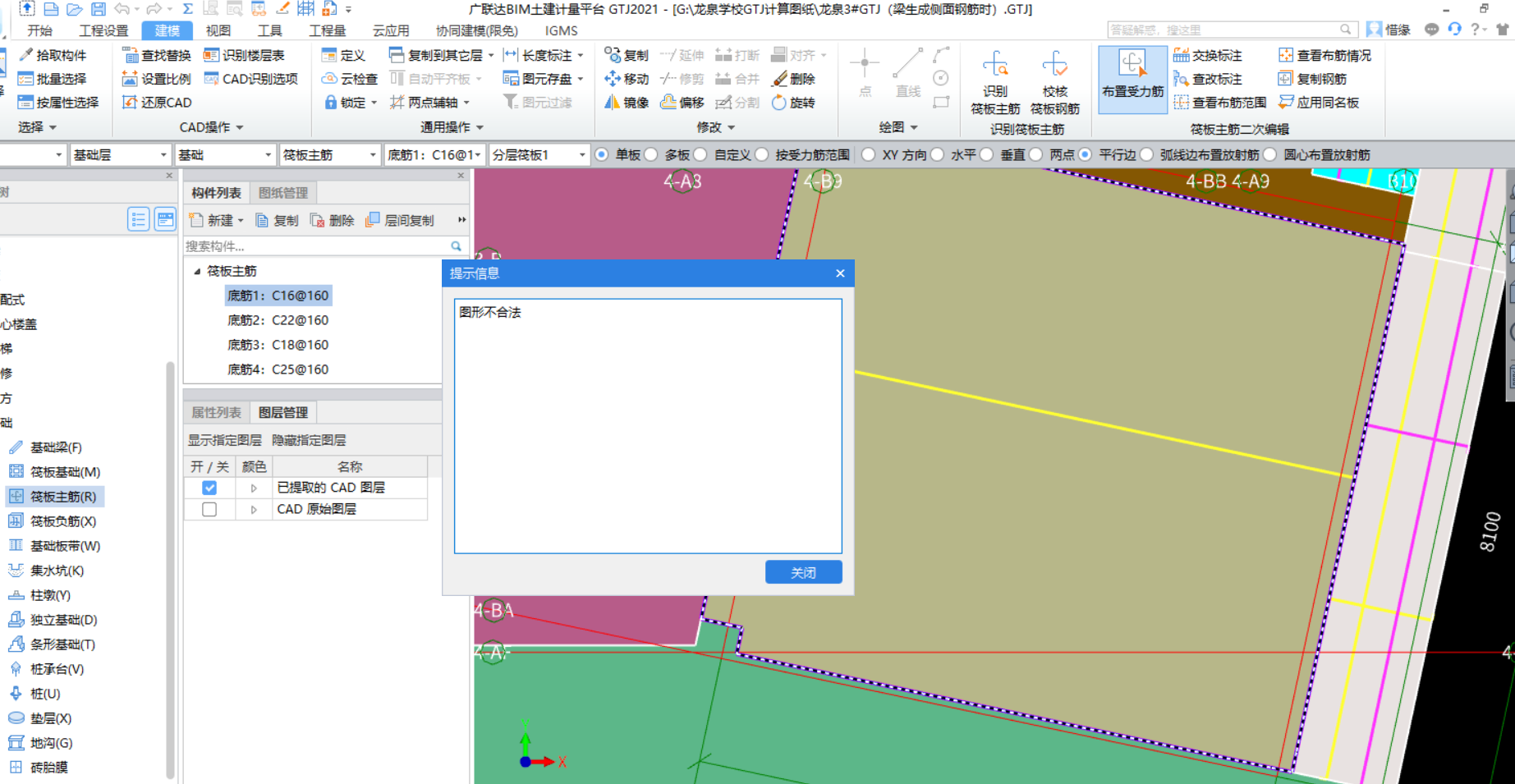1515x784 pixels.
Task: Open the 基础层 floor dropdown
Action: [119, 155]
